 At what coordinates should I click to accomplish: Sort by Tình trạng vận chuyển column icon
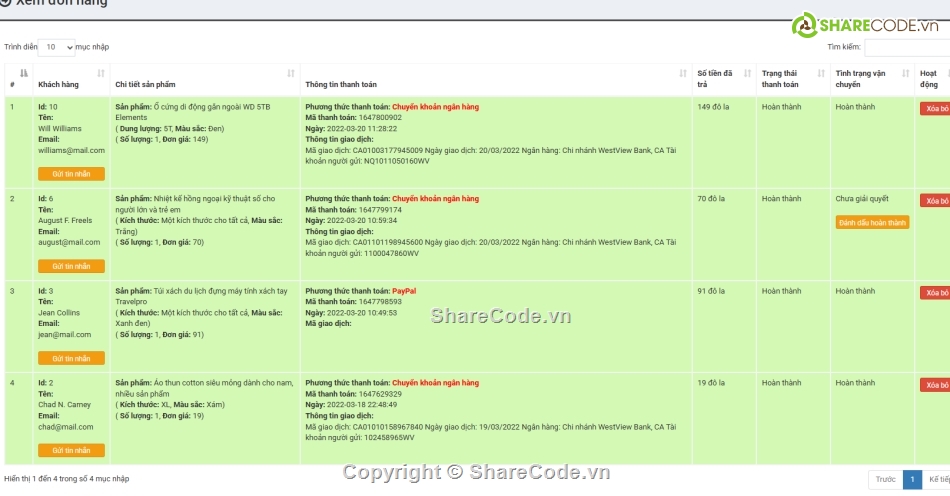(x=905, y=73)
